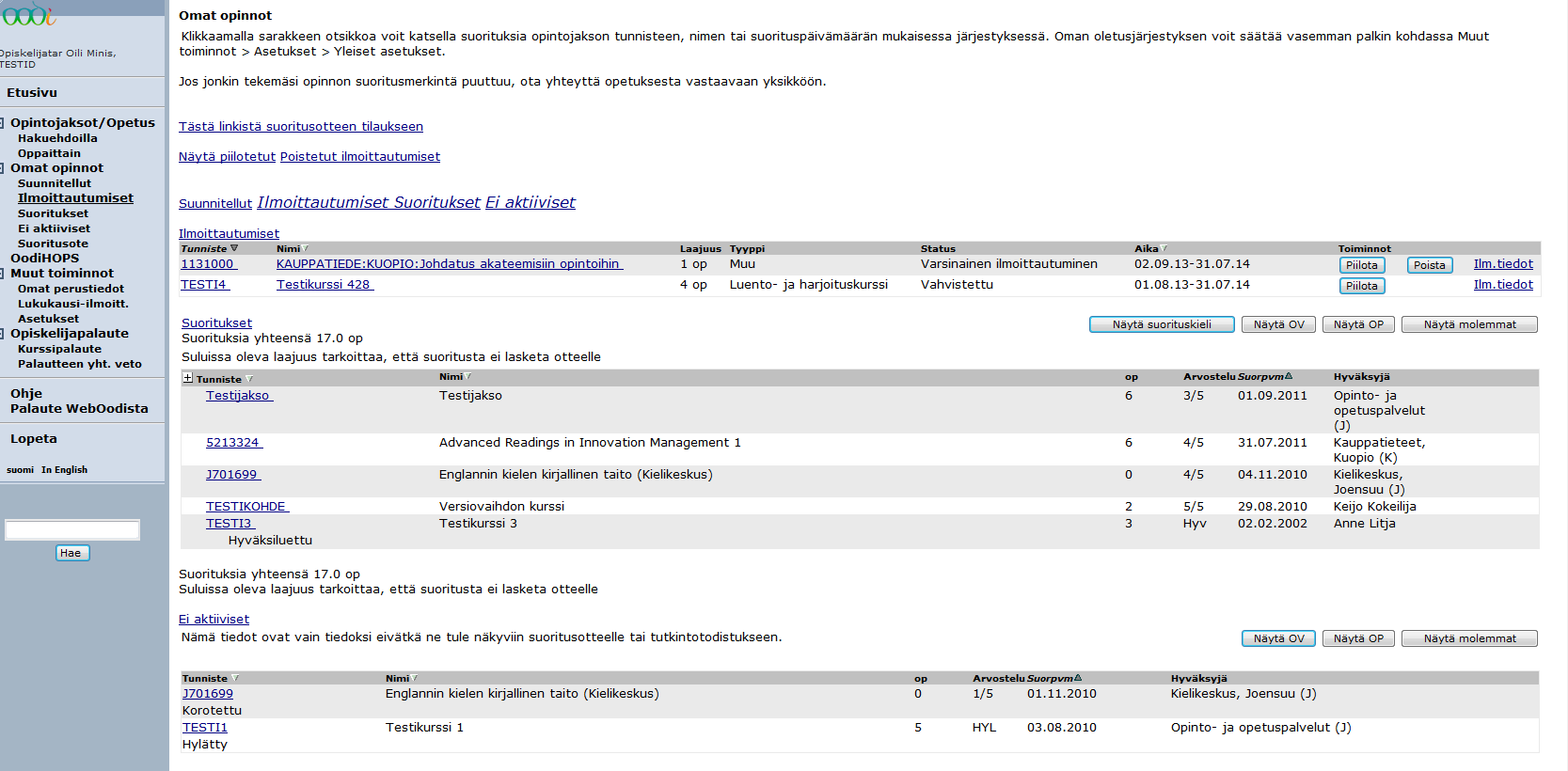This screenshot has width=1568, height=771.
Task: Sort Suoritukset by Suorpvm arrow
Action: pos(1289,377)
